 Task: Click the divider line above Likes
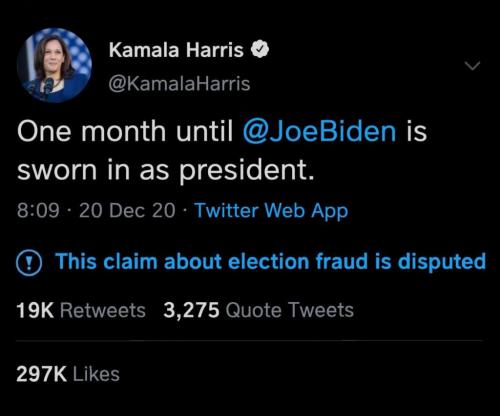point(249,341)
